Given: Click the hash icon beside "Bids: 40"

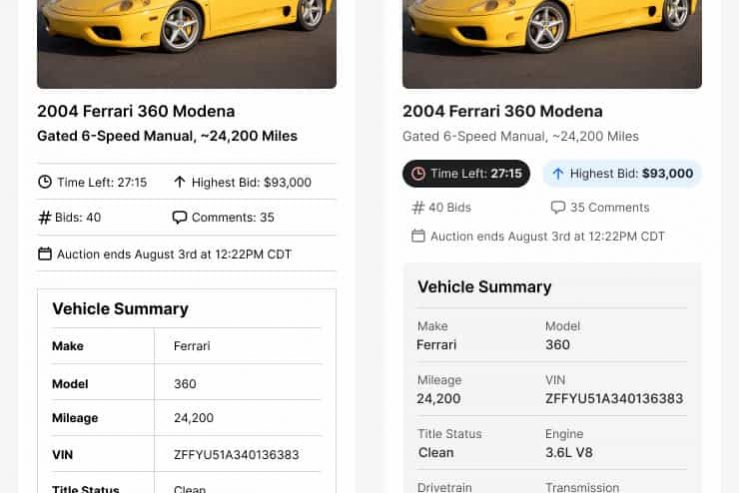Looking at the screenshot, I should tap(45, 218).
